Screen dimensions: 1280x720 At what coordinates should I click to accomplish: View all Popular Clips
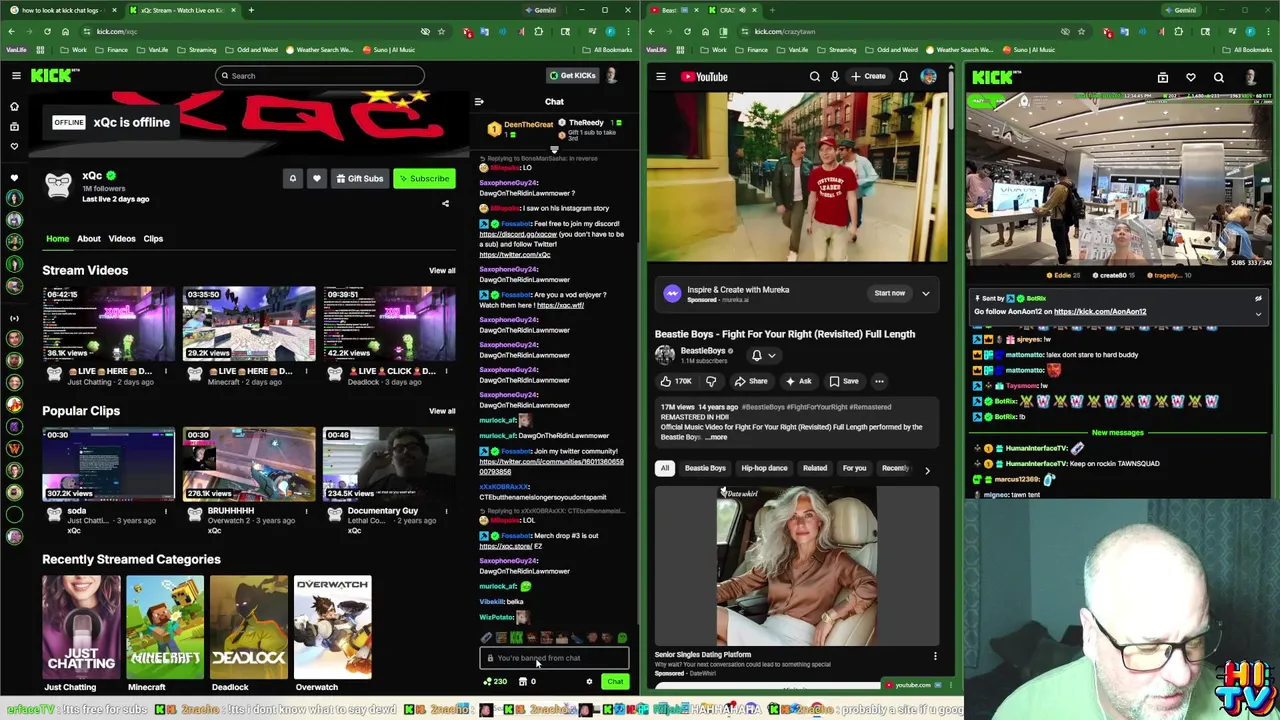point(442,411)
